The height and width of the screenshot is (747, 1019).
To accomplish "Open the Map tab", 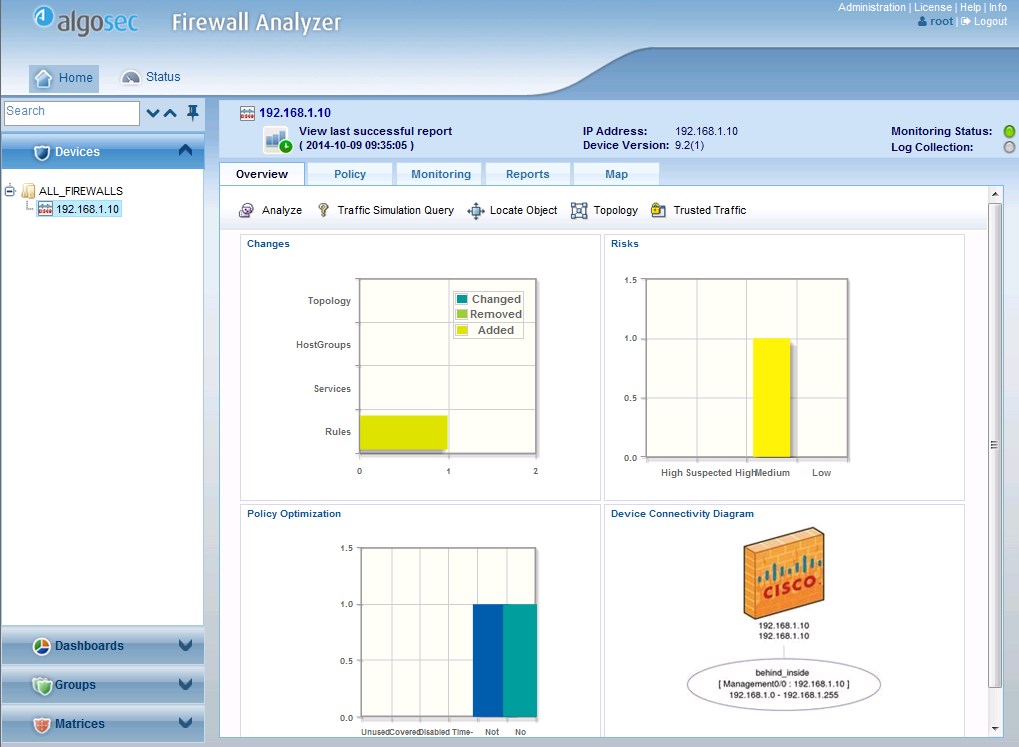I will pos(616,174).
